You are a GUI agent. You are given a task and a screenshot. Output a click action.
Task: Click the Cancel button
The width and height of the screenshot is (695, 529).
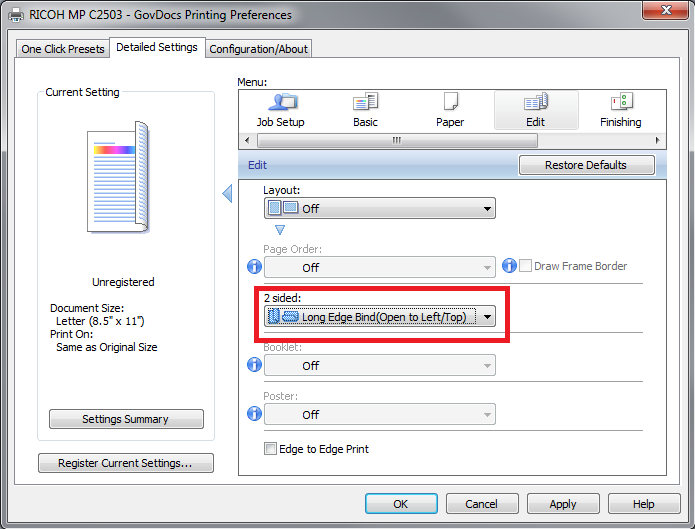(x=482, y=504)
